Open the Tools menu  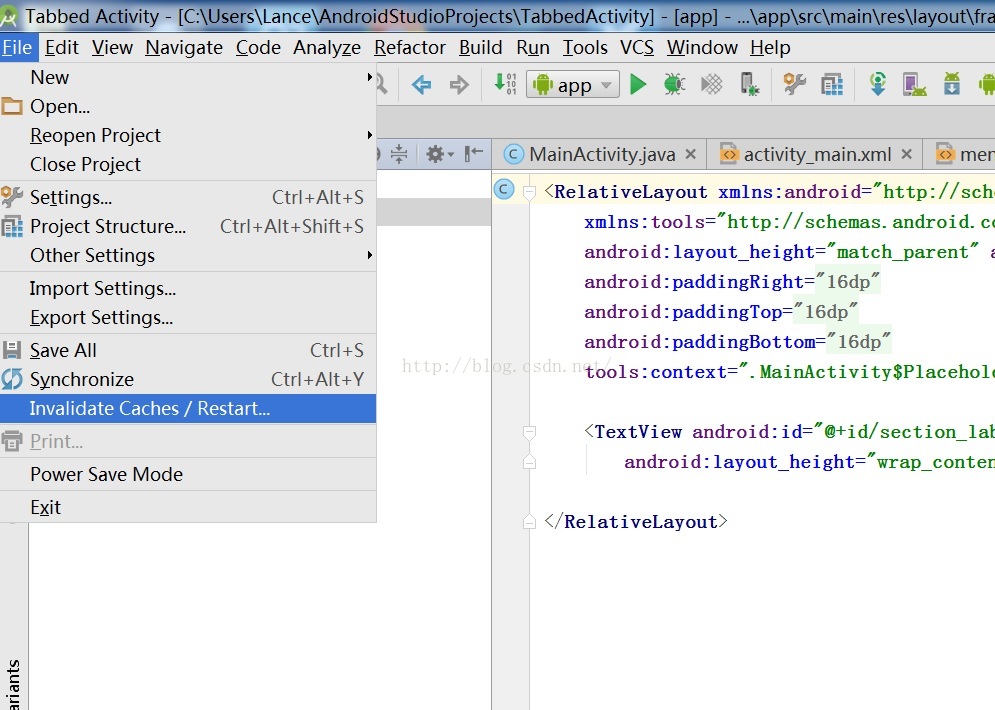(585, 48)
